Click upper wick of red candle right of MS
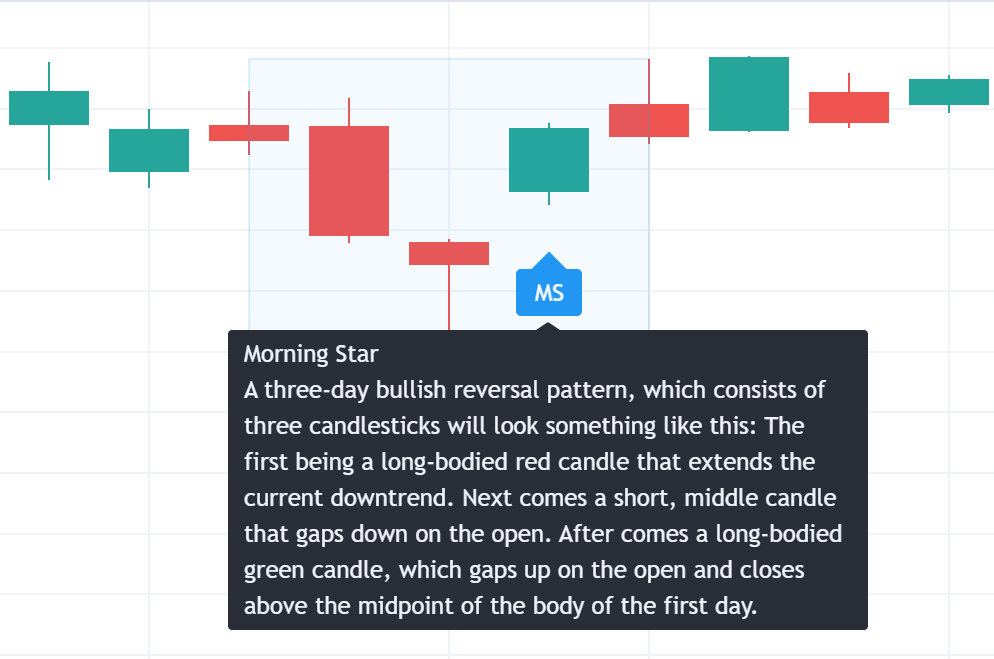The height and width of the screenshot is (659, 994). [649, 81]
